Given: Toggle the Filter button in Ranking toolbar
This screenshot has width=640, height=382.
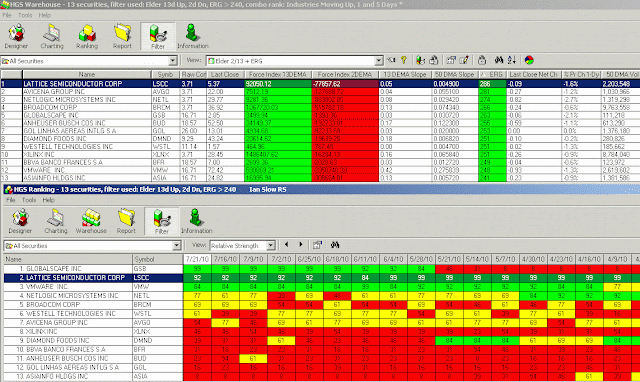Looking at the screenshot, I should (x=162, y=221).
